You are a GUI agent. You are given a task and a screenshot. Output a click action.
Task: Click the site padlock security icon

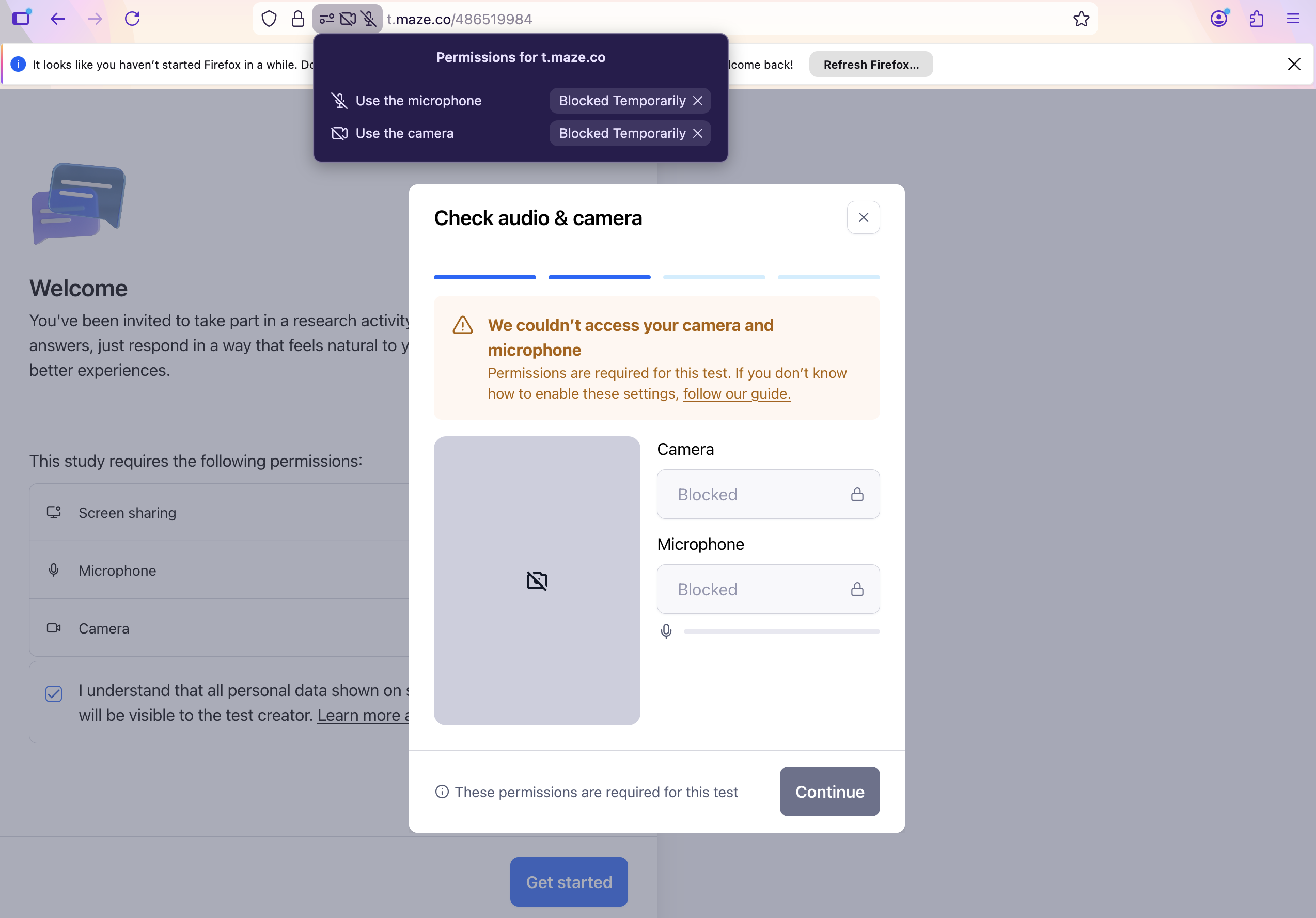[297, 19]
